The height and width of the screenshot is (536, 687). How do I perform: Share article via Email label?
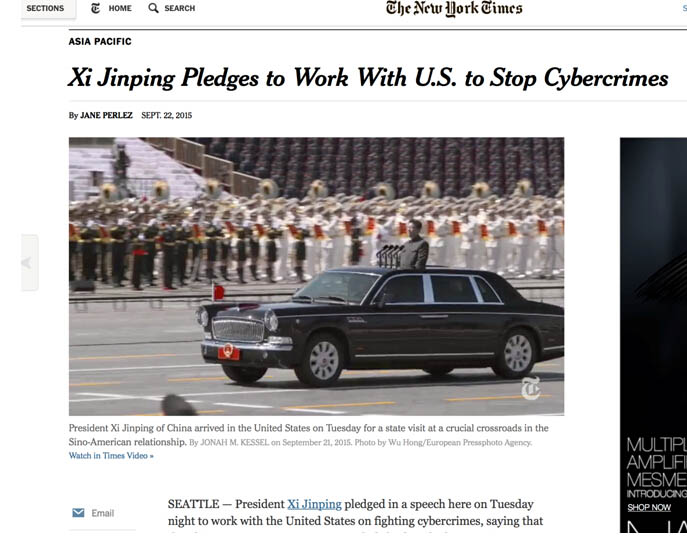click(x=103, y=513)
